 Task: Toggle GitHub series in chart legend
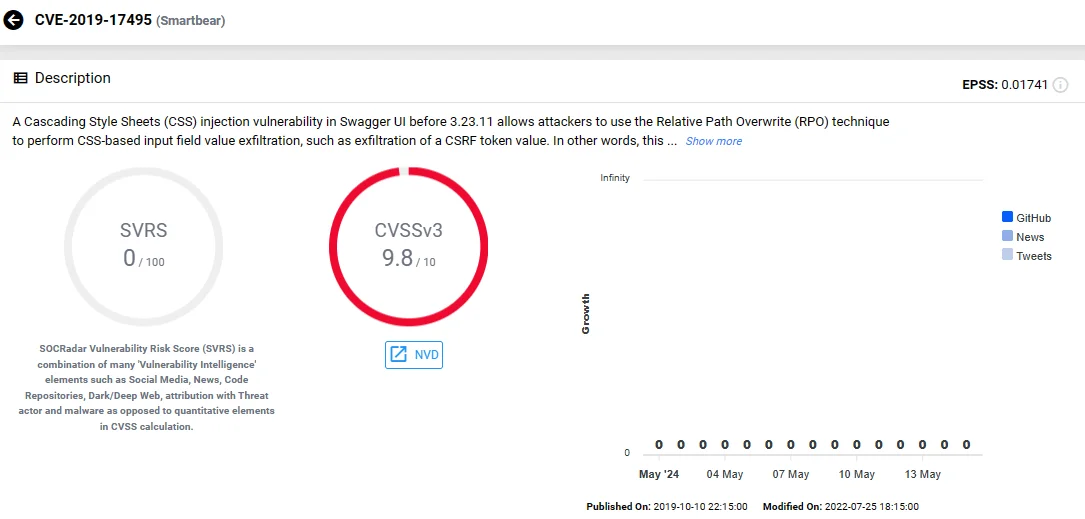pos(1026,218)
